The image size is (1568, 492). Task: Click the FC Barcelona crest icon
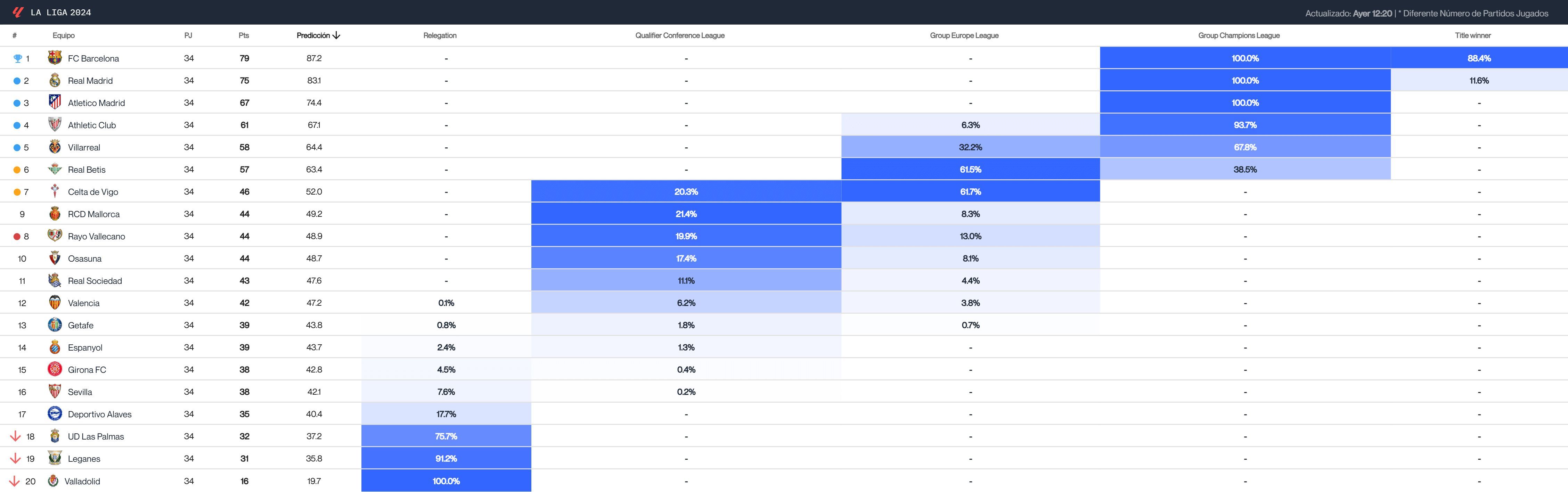[x=55, y=58]
